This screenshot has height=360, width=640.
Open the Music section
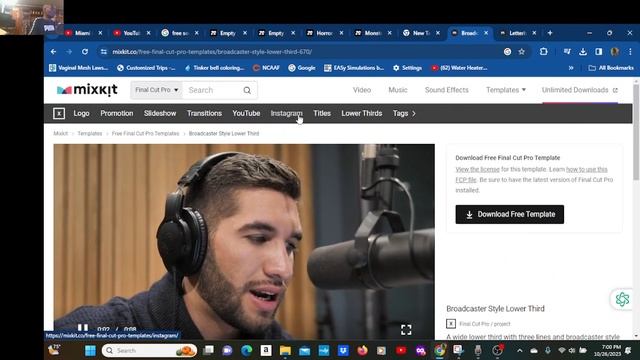pos(398,90)
